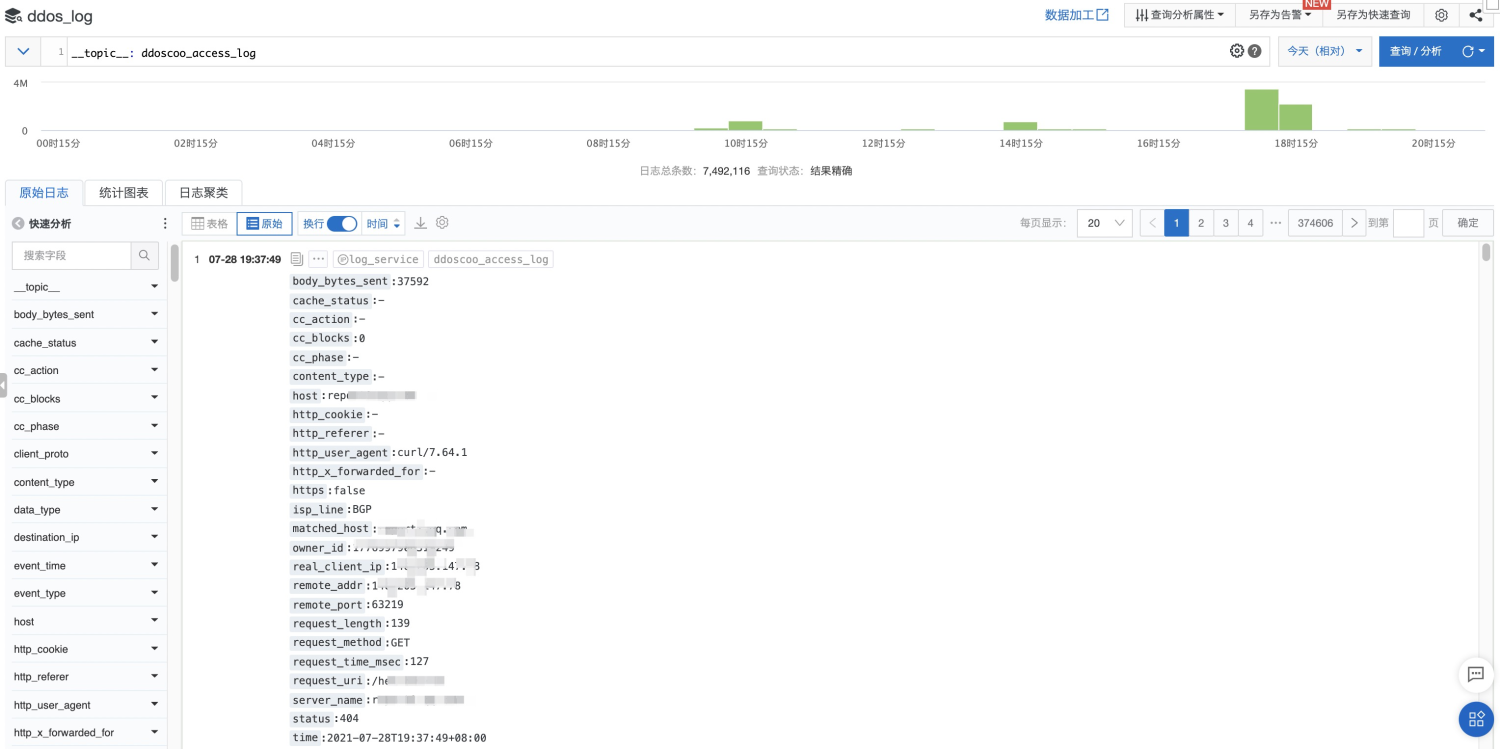This screenshot has width=1500, height=749.
Task: Click the help question mark beside the query bar
Action: coord(1253,50)
